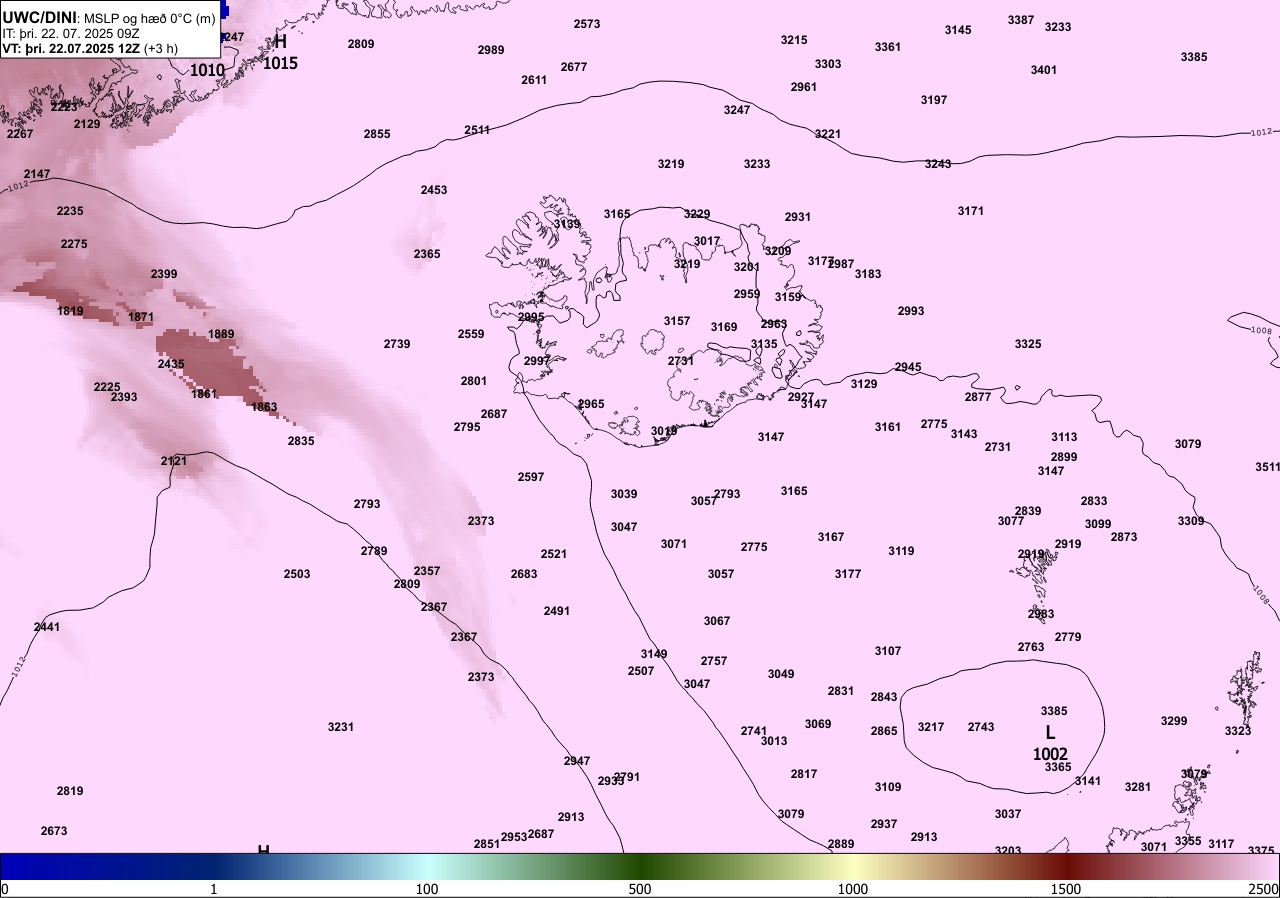The width and height of the screenshot is (1280, 898).
Task: Select the 3325 height value
Action: (1028, 344)
